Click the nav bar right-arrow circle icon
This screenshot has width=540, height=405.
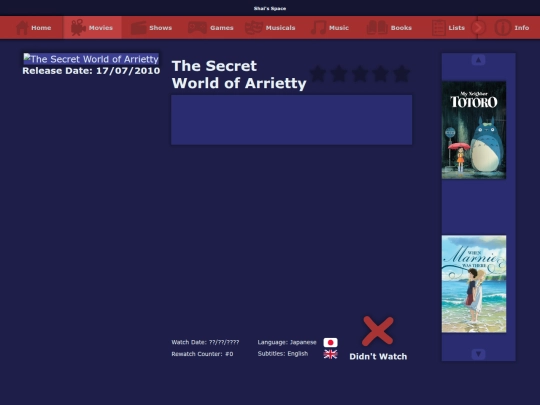click(x=478, y=28)
